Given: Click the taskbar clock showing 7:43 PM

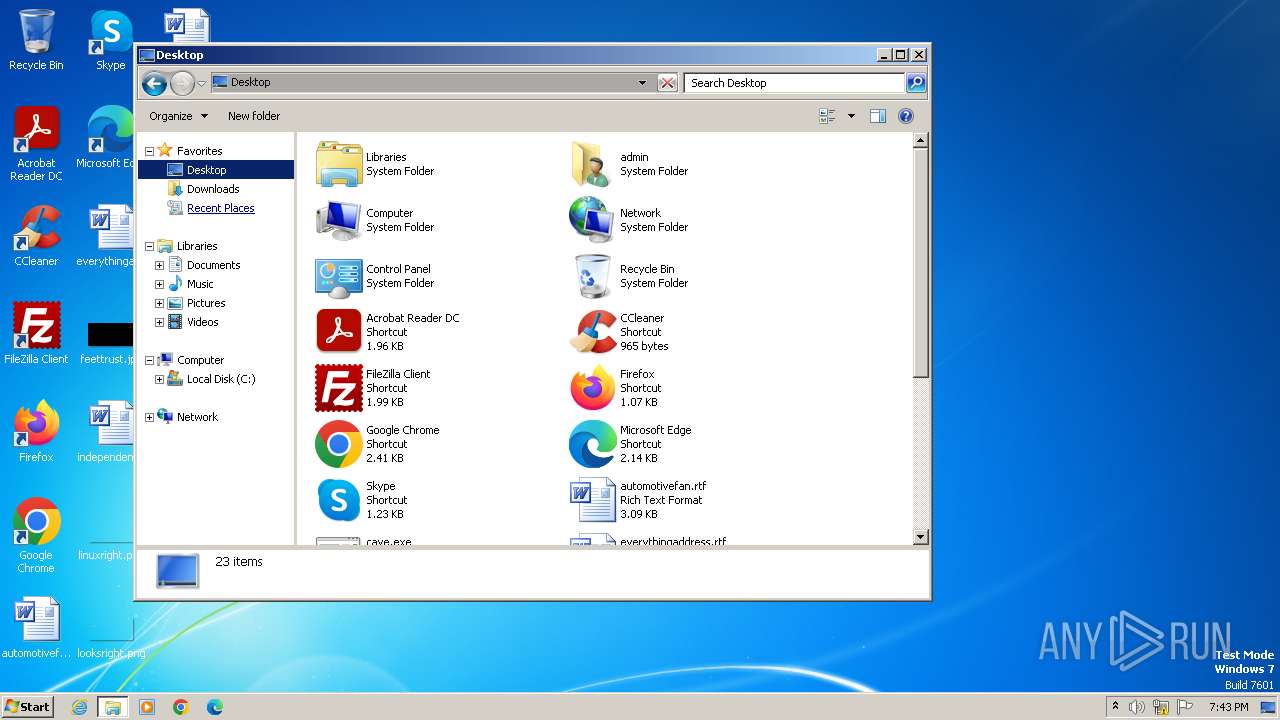Looking at the screenshot, I should [1228, 707].
